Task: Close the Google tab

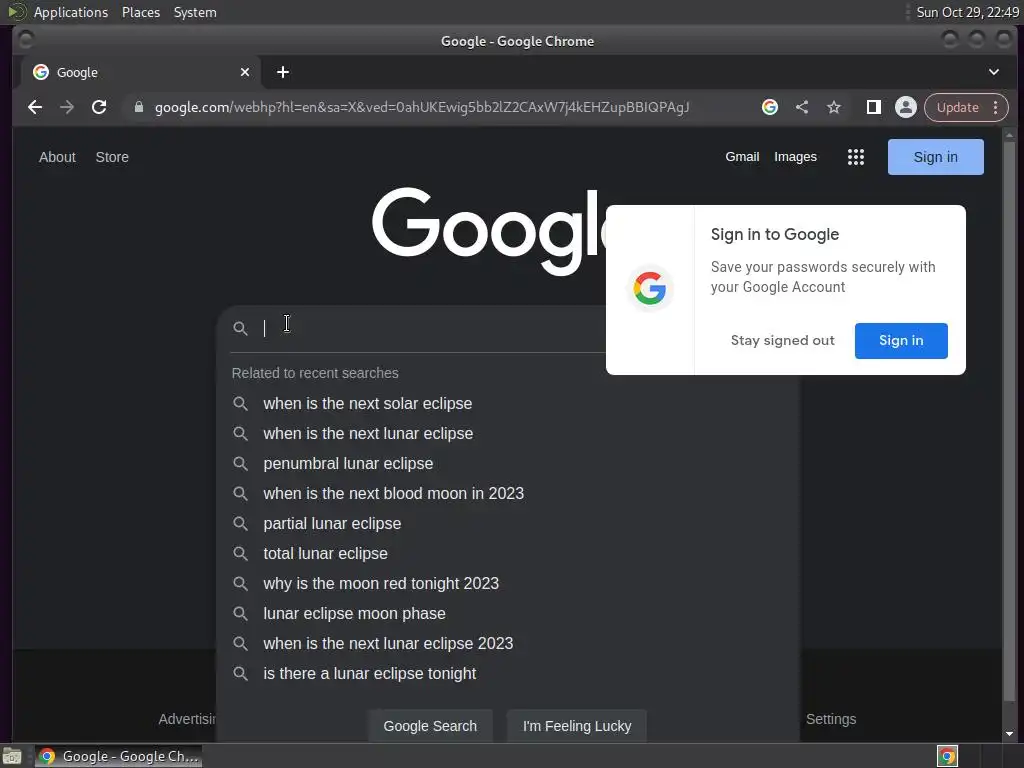Action: point(245,72)
